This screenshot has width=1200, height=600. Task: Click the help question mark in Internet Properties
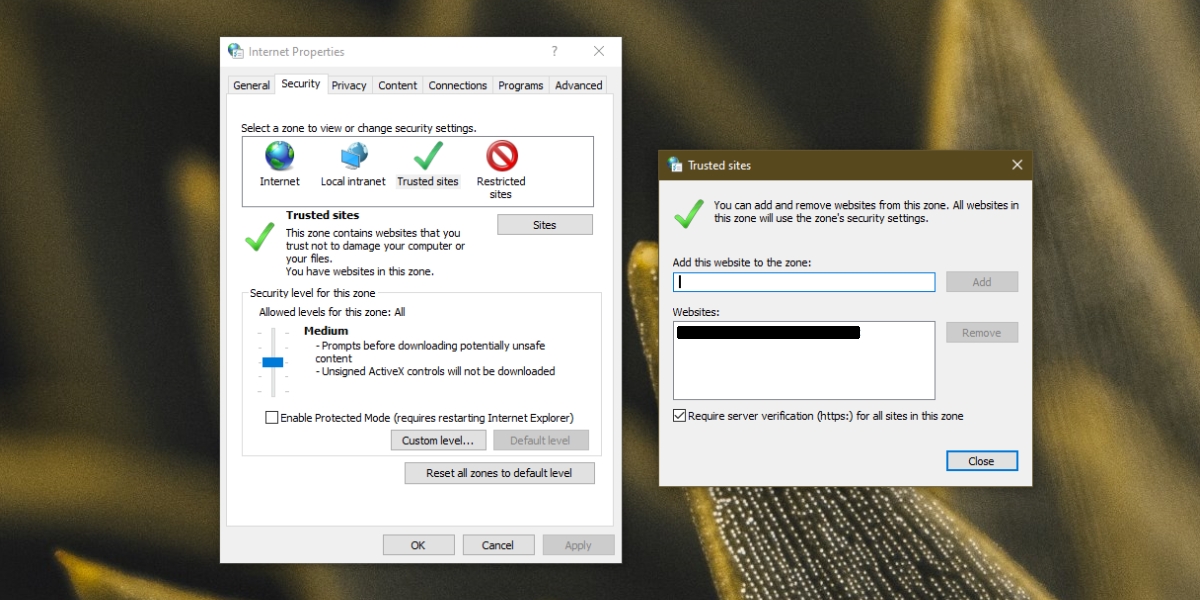(554, 51)
